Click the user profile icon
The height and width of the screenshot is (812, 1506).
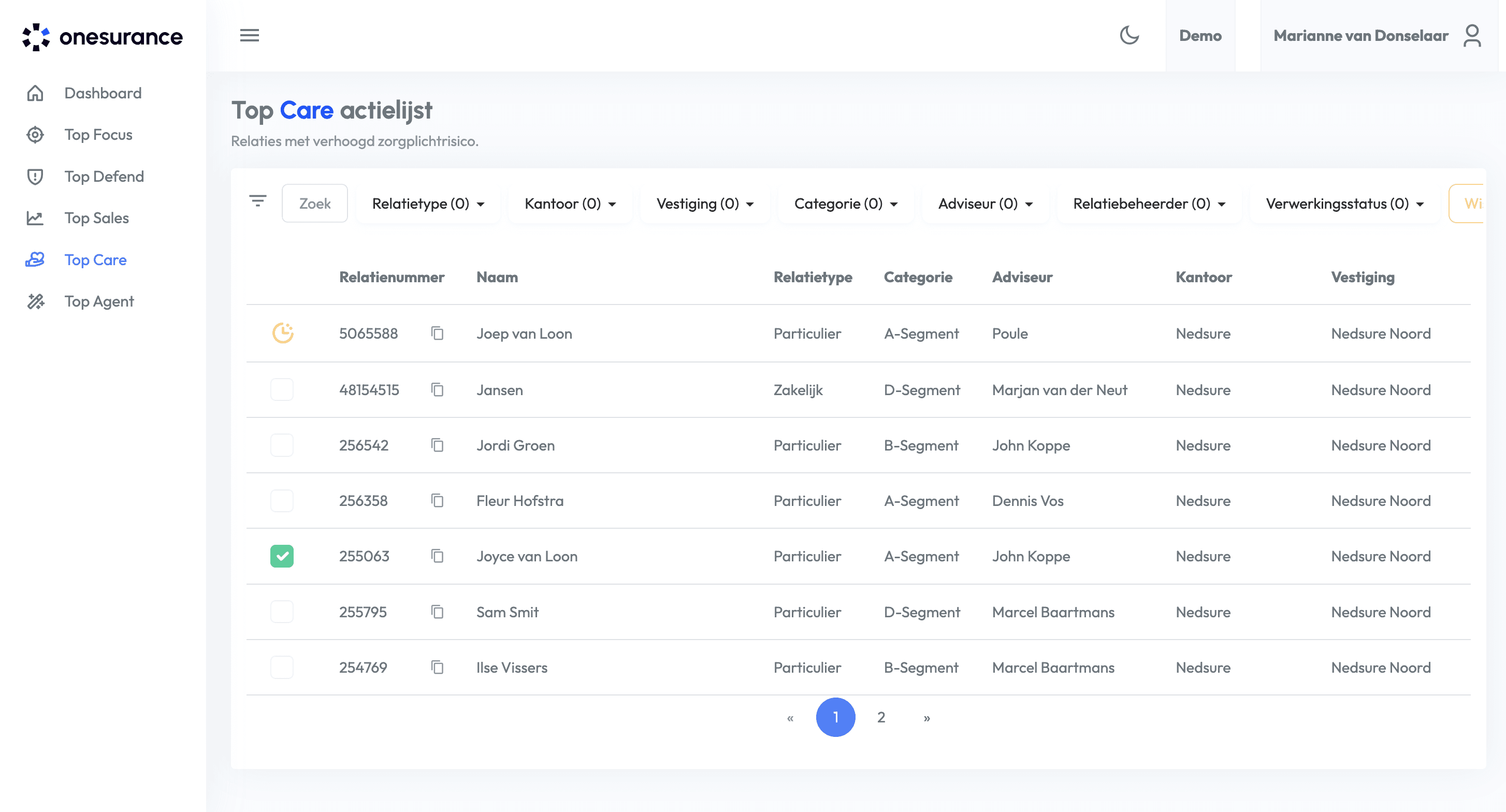point(1471,35)
